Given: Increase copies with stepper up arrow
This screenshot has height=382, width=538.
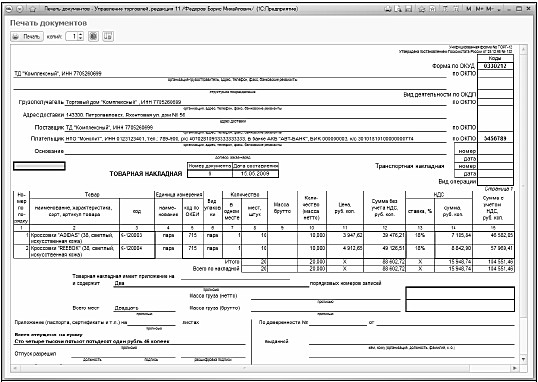Looking at the screenshot, I should pyautogui.click(x=80, y=34).
